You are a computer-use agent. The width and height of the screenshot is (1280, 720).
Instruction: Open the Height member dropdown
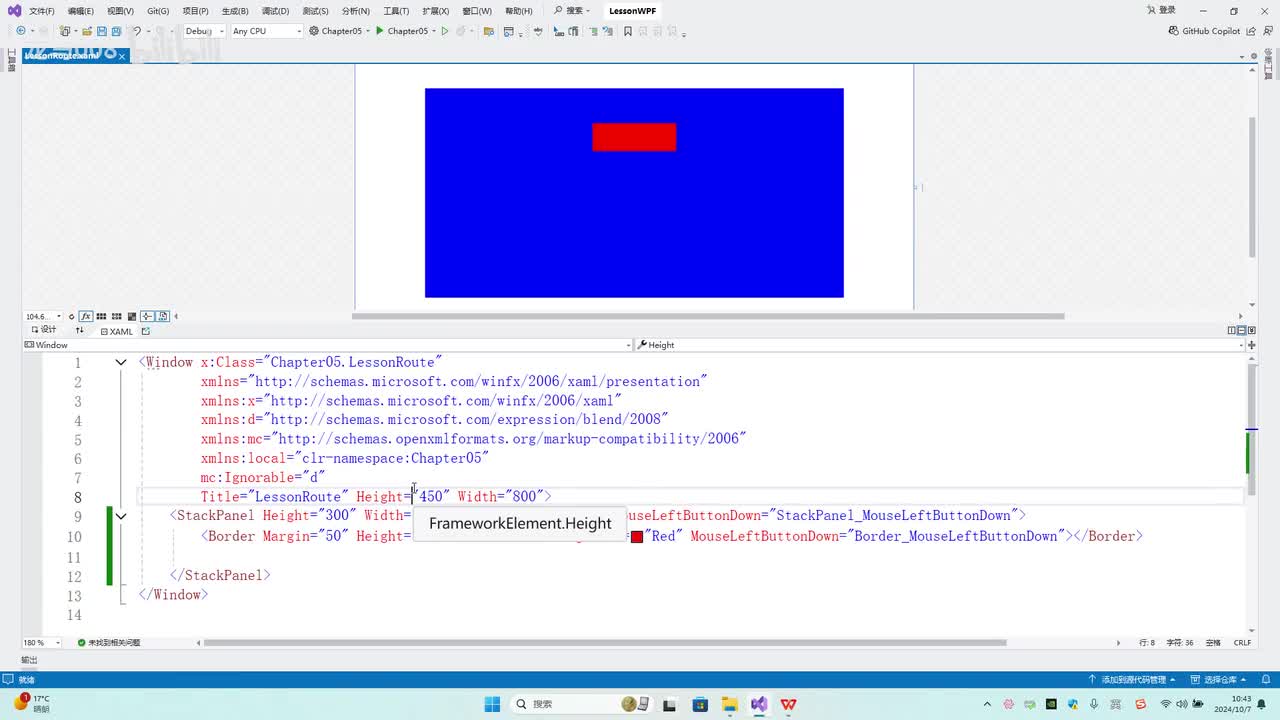coord(939,345)
